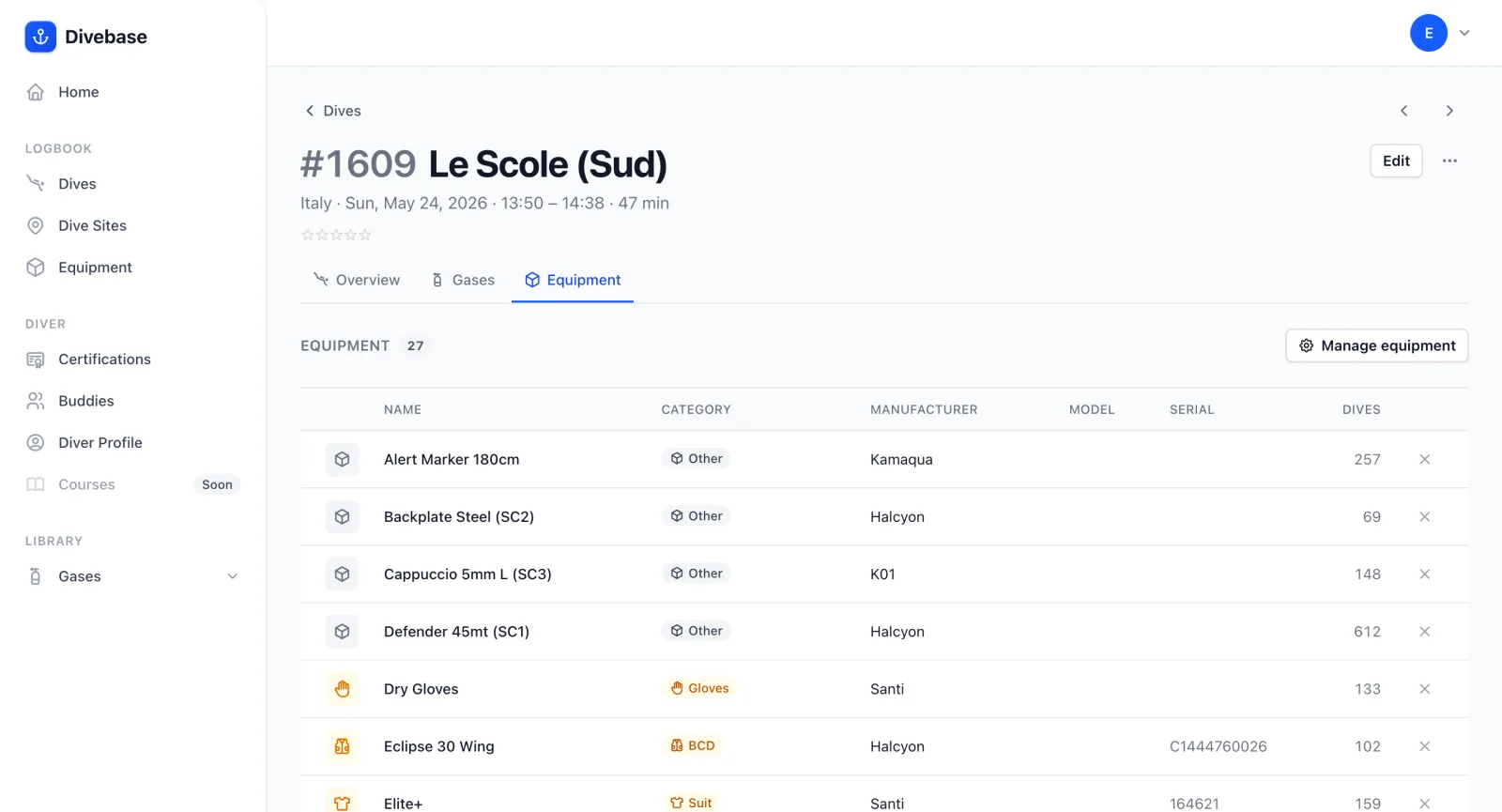Open the E profile avatar menu
Screen dimensions: 1502x812
tap(1429, 33)
